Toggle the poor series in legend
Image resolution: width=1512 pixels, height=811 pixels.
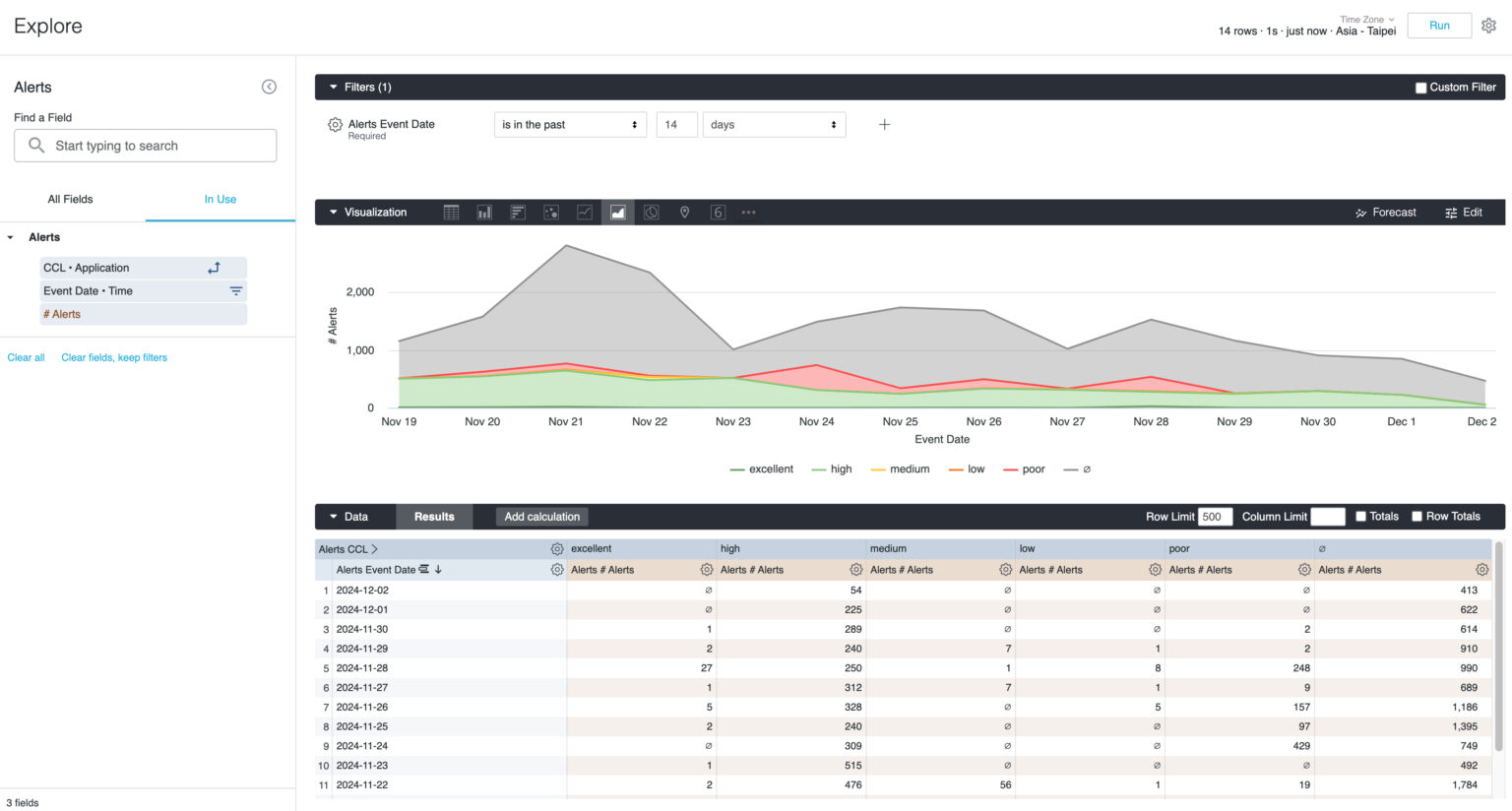tap(1024, 469)
